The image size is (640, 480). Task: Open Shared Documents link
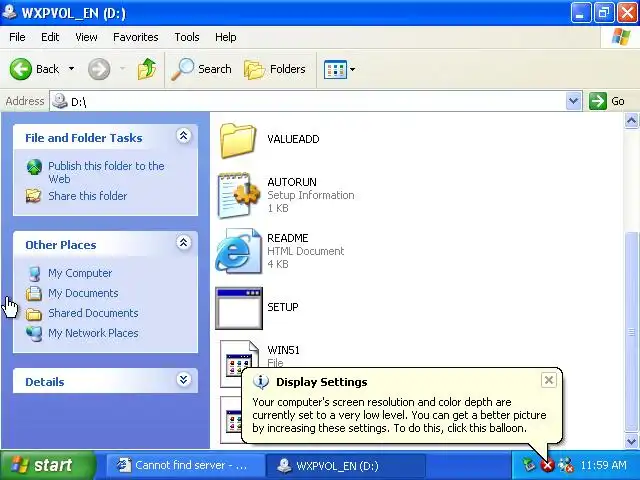pos(93,313)
